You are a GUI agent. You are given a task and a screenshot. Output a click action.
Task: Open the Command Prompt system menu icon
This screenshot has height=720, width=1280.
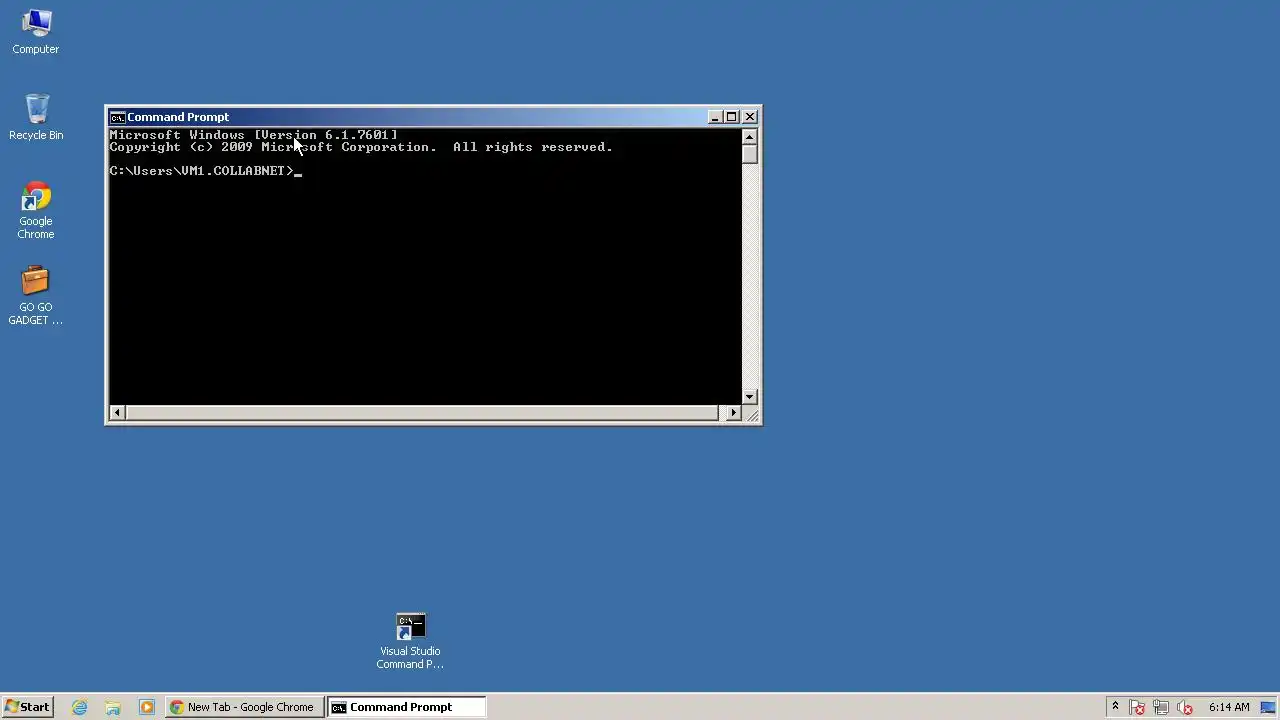117,117
